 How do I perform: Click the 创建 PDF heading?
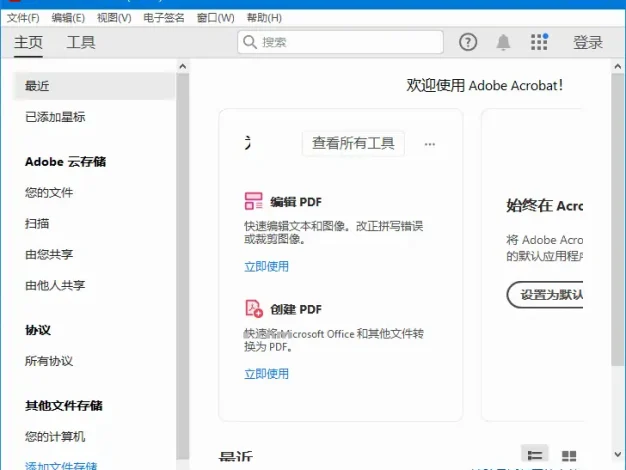296,309
